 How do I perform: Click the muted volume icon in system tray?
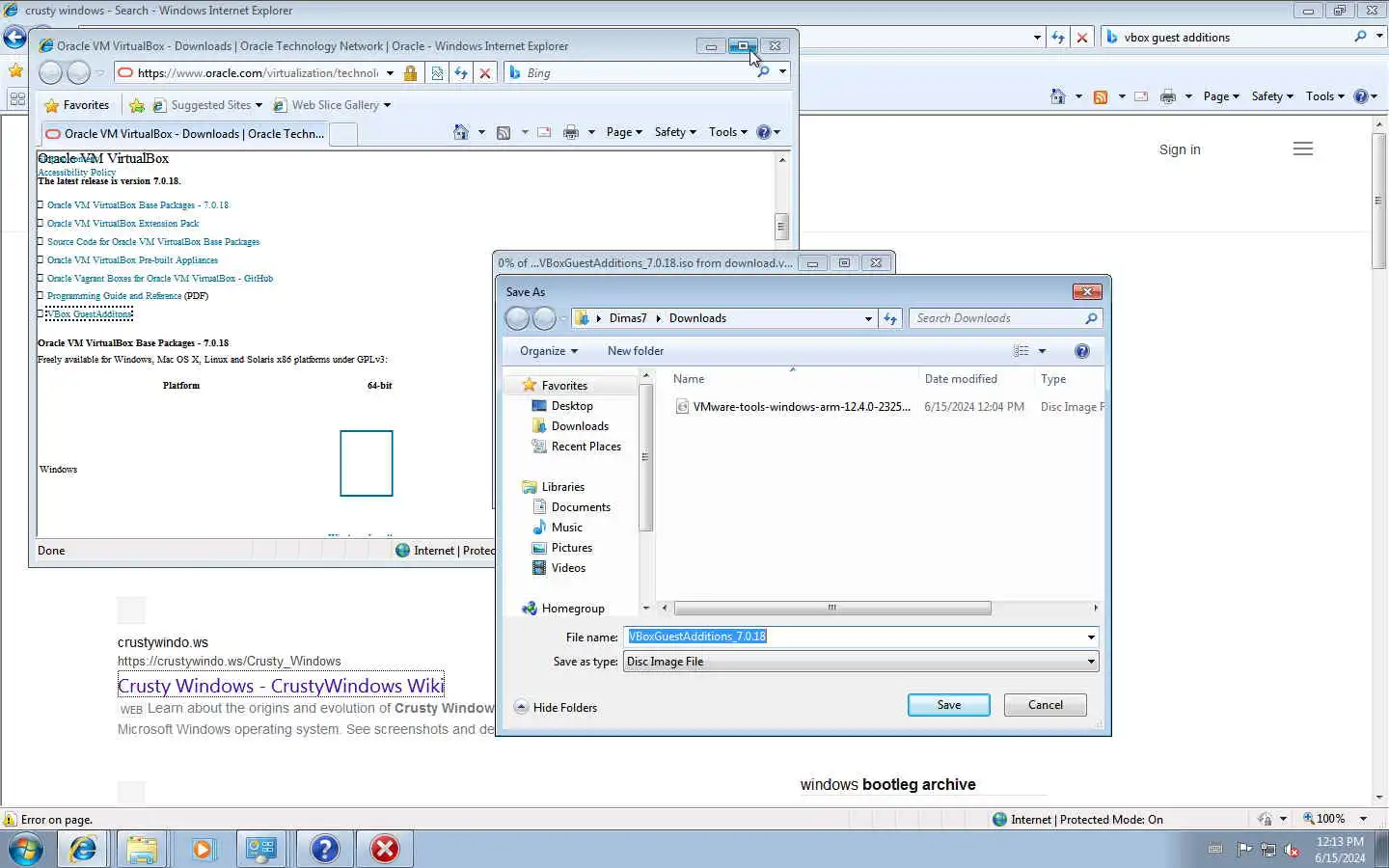(1293, 850)
